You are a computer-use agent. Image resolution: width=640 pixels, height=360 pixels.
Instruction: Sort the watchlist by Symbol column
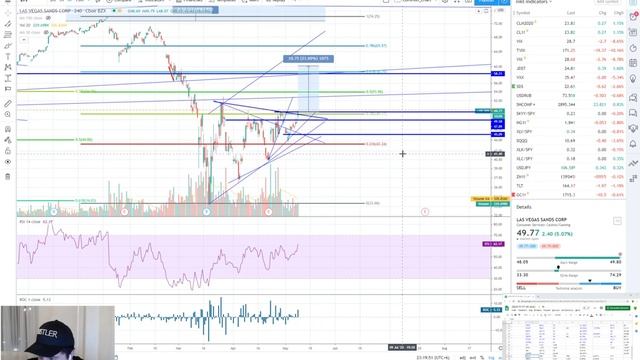pos(524,13)
